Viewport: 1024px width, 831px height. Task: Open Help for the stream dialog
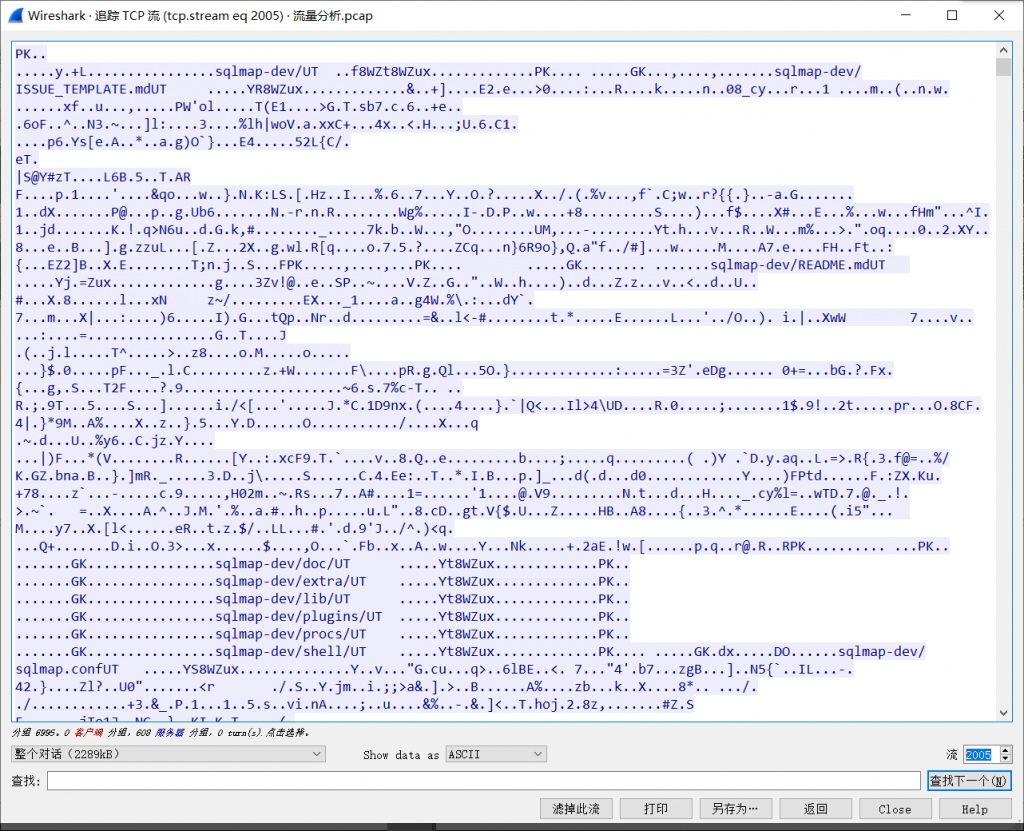(x=974, y=809)
